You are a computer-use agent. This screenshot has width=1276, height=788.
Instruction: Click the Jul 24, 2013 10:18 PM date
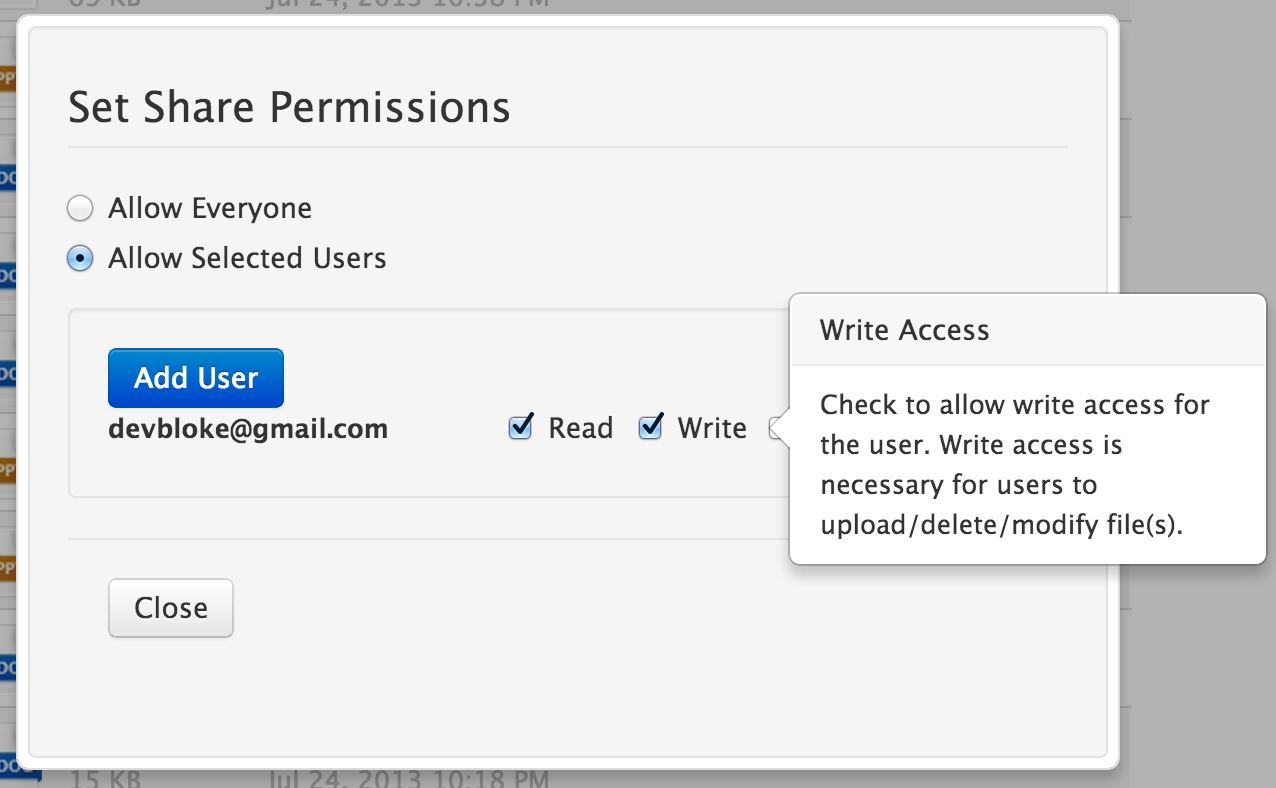tap(409, 777)
